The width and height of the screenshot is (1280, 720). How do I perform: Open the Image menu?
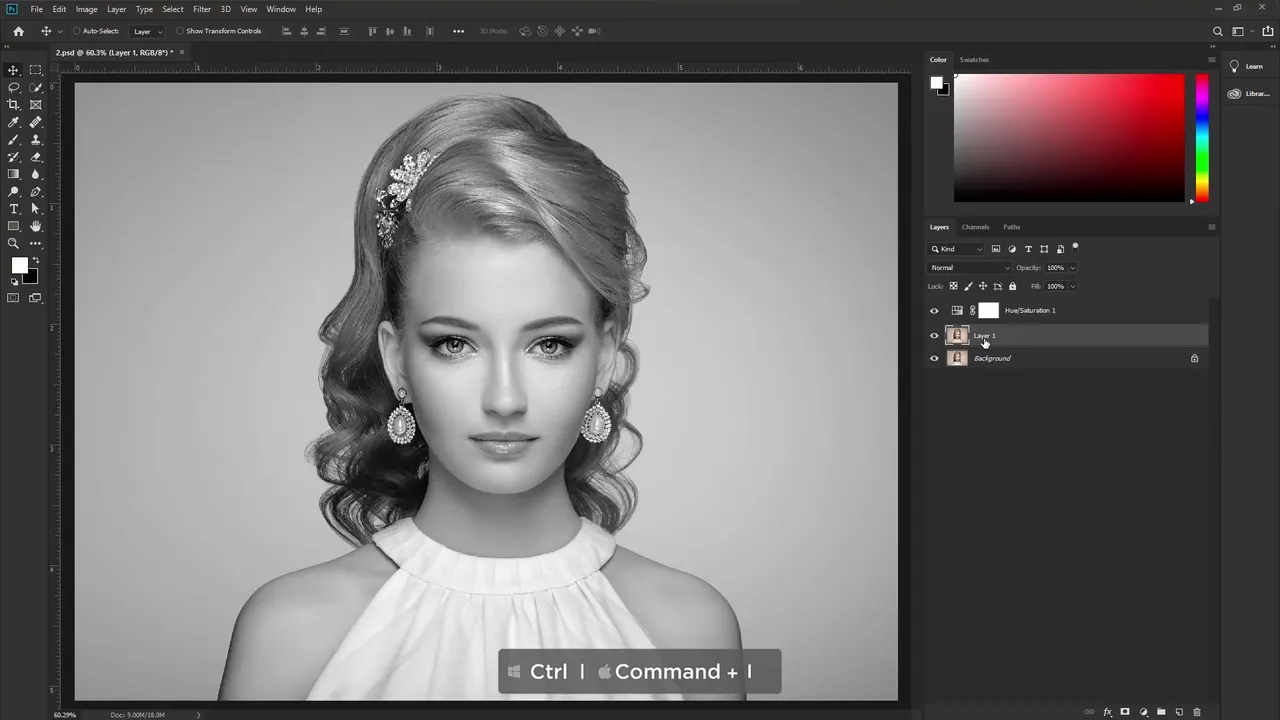[x=87, y=9]
